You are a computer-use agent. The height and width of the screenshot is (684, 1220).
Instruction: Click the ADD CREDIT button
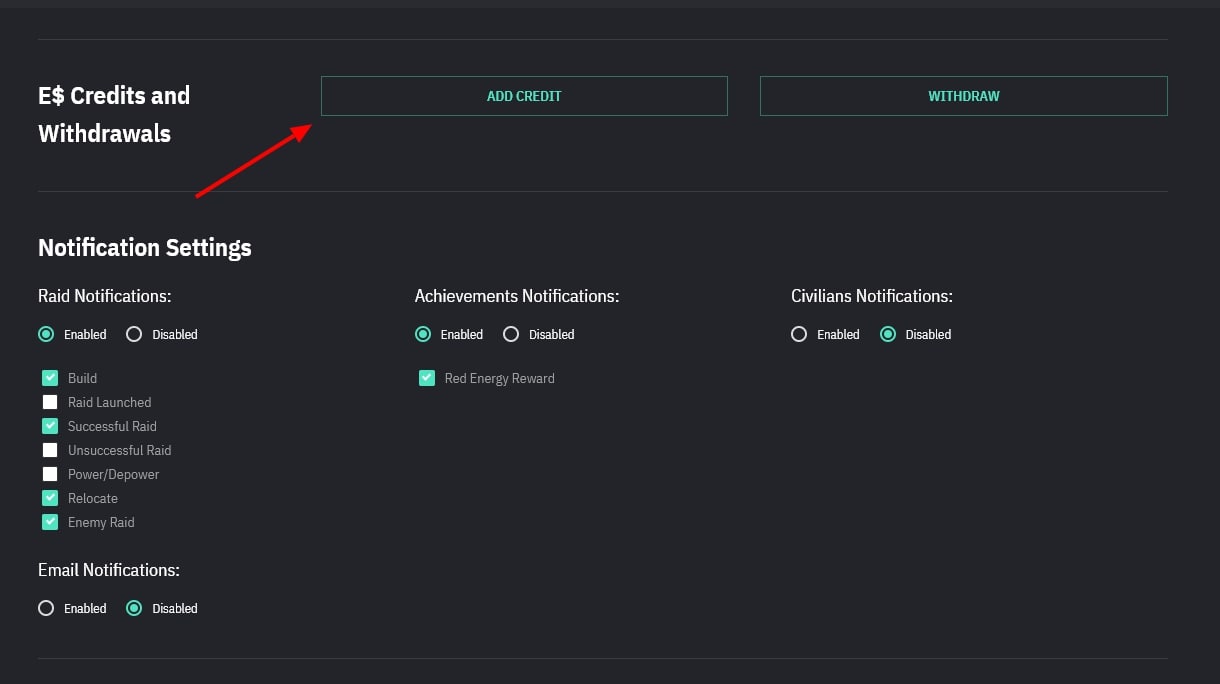coord(523,96)
